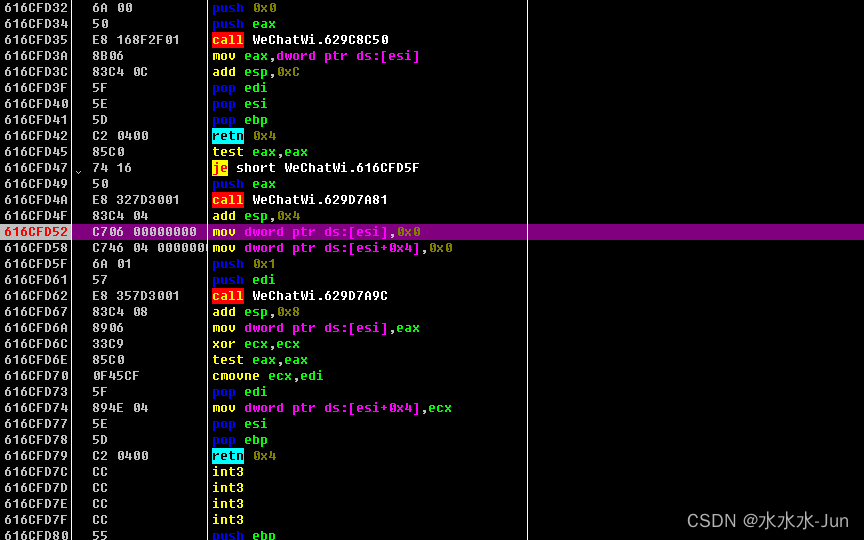The image size is (864, 540).
Task: Select the "call WeChatWi.629D7A81" instruction
Action: (x=300, y=199)
